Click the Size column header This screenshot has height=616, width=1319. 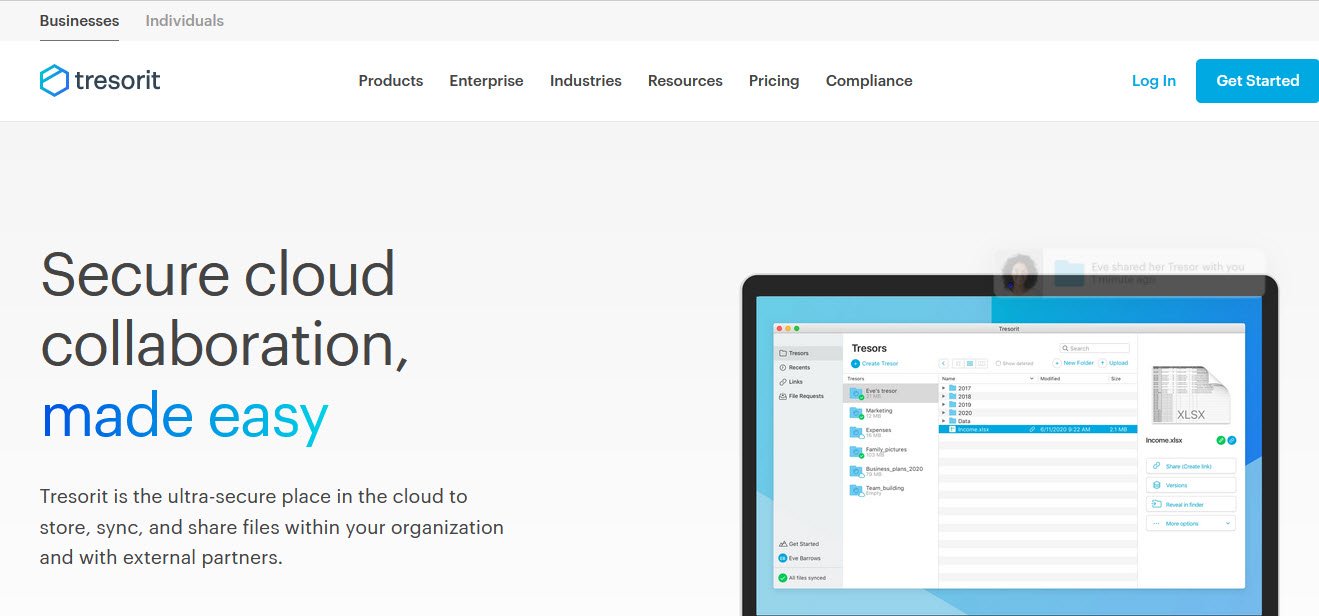(x=1116, y=379)
